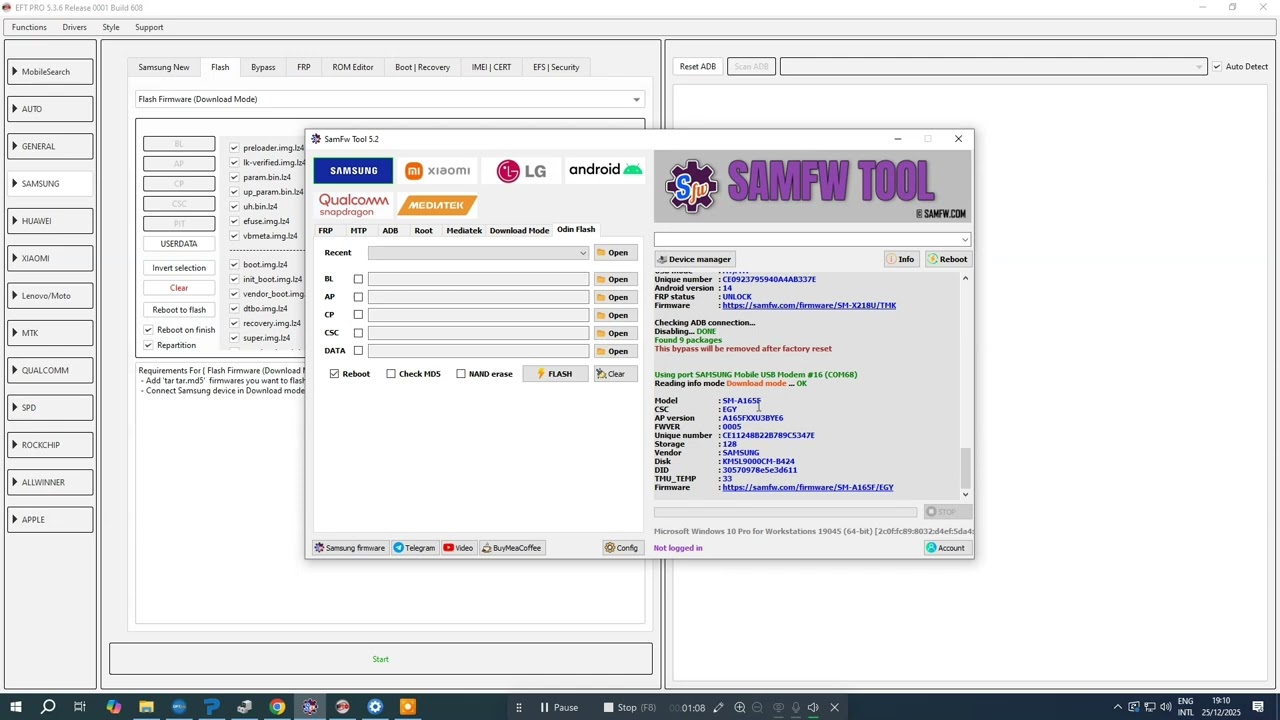Image resolution: width=1280 pixels, height=720 pixels.
Task: Expand the APPLE sidebar category
Action: (50, 520)
